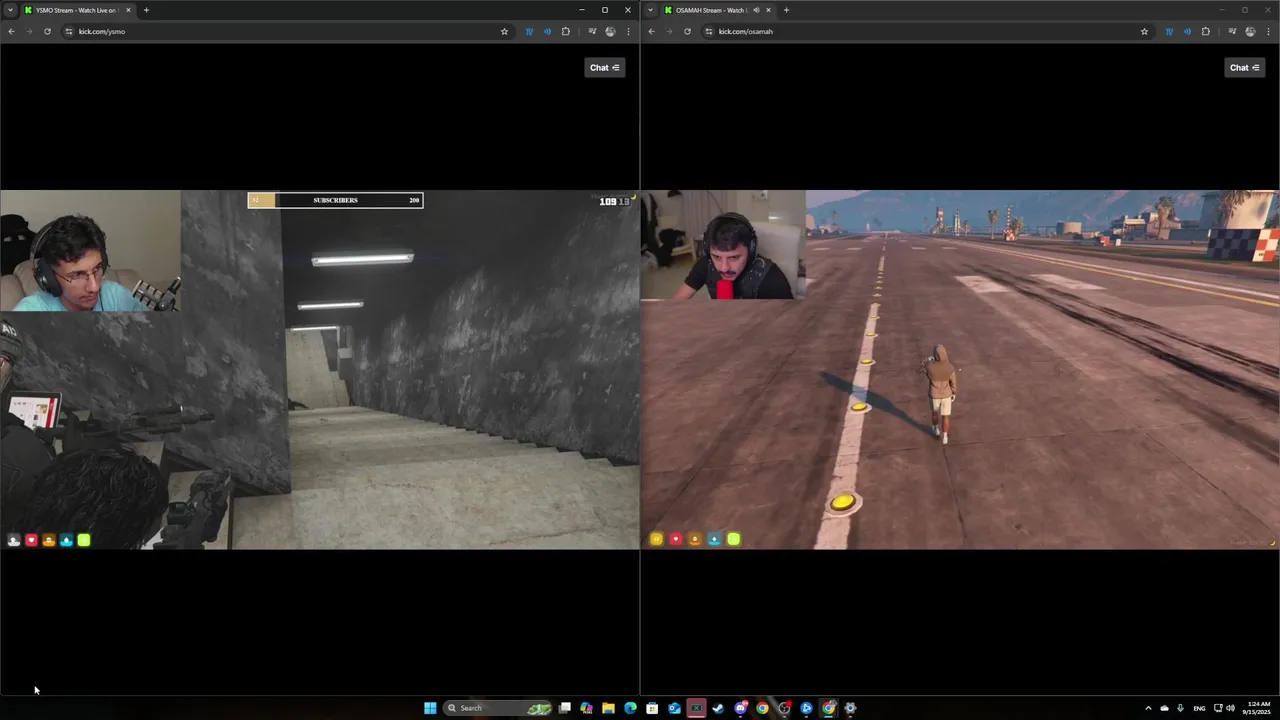The height and width of the screenshot is (720, 1280).
Task: Open Extensions puzzle icon in OSAMAH window
Action: (x=1206, y=31)
